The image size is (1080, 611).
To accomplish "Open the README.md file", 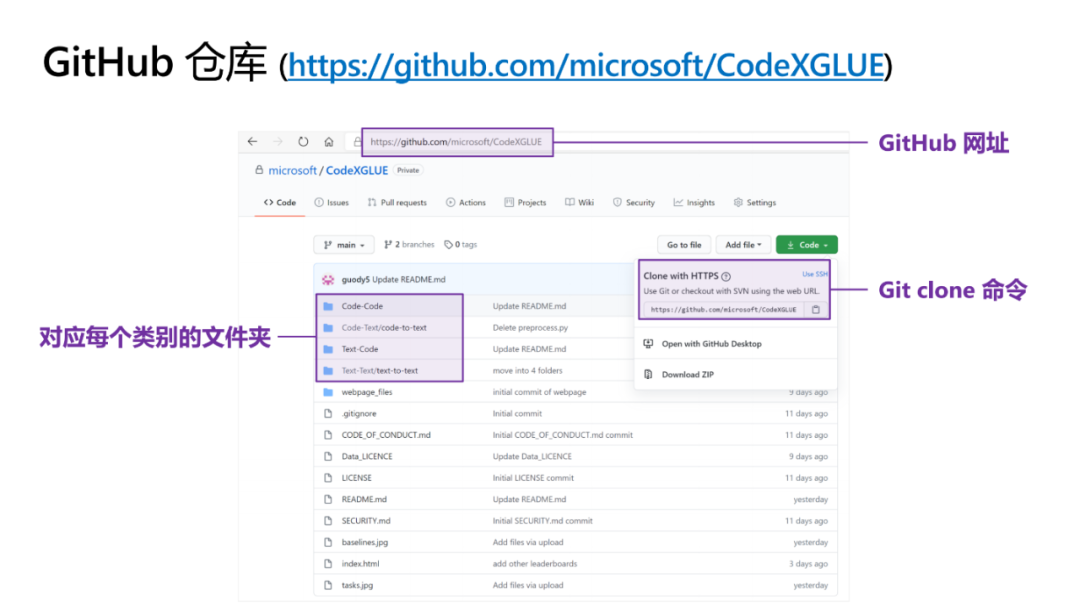I will 364,499.
